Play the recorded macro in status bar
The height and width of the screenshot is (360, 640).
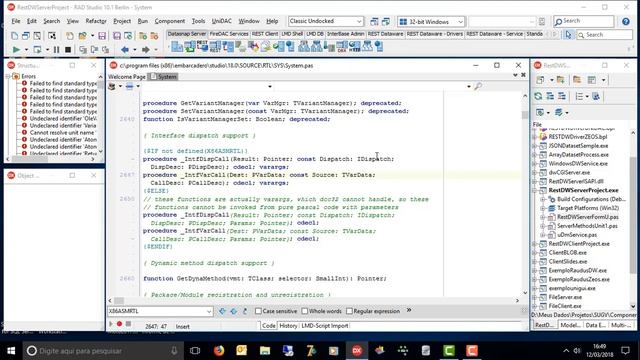pos(111,324)
